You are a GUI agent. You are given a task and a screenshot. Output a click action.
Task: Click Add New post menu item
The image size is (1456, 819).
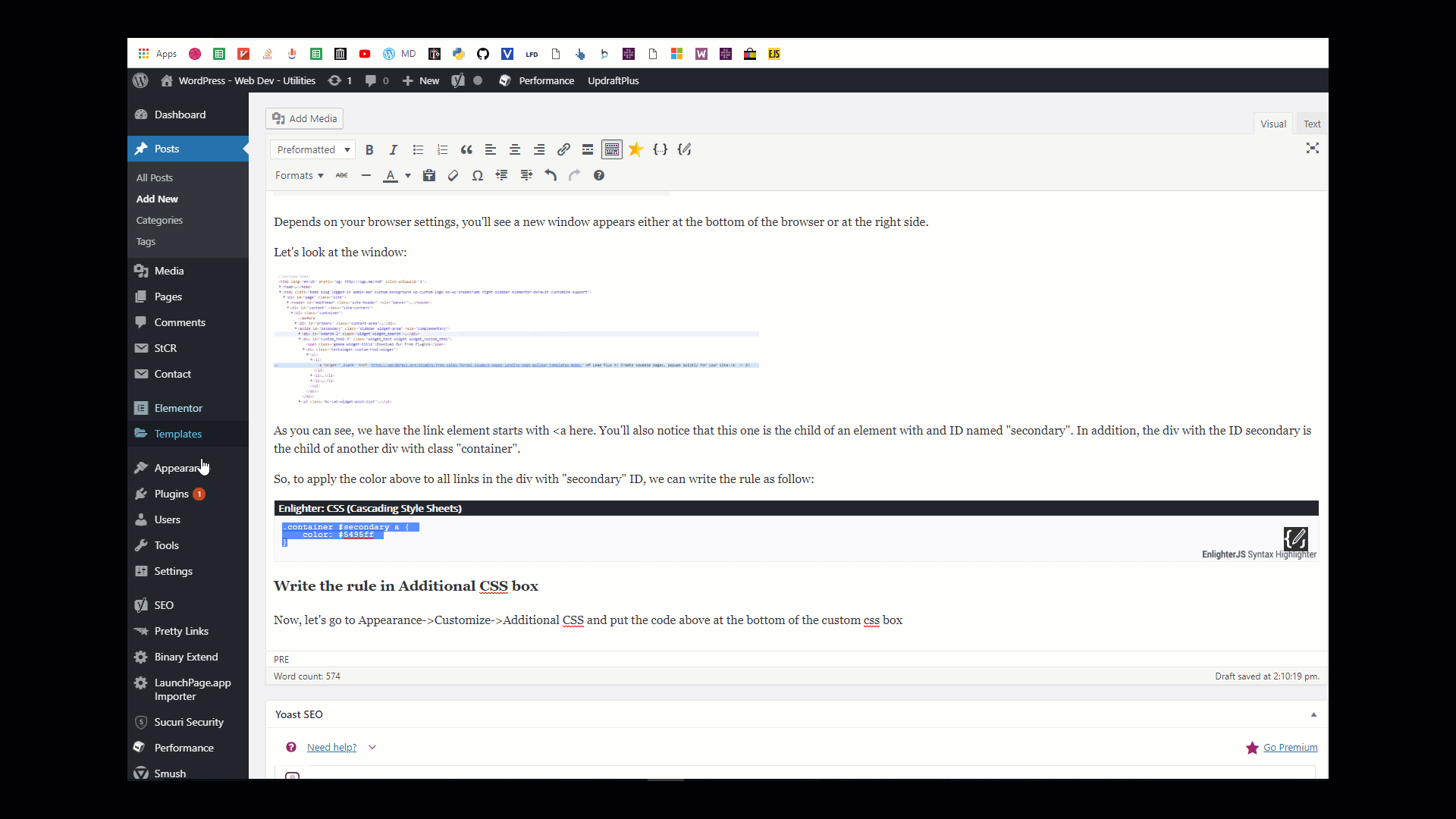tap(157, 198)
